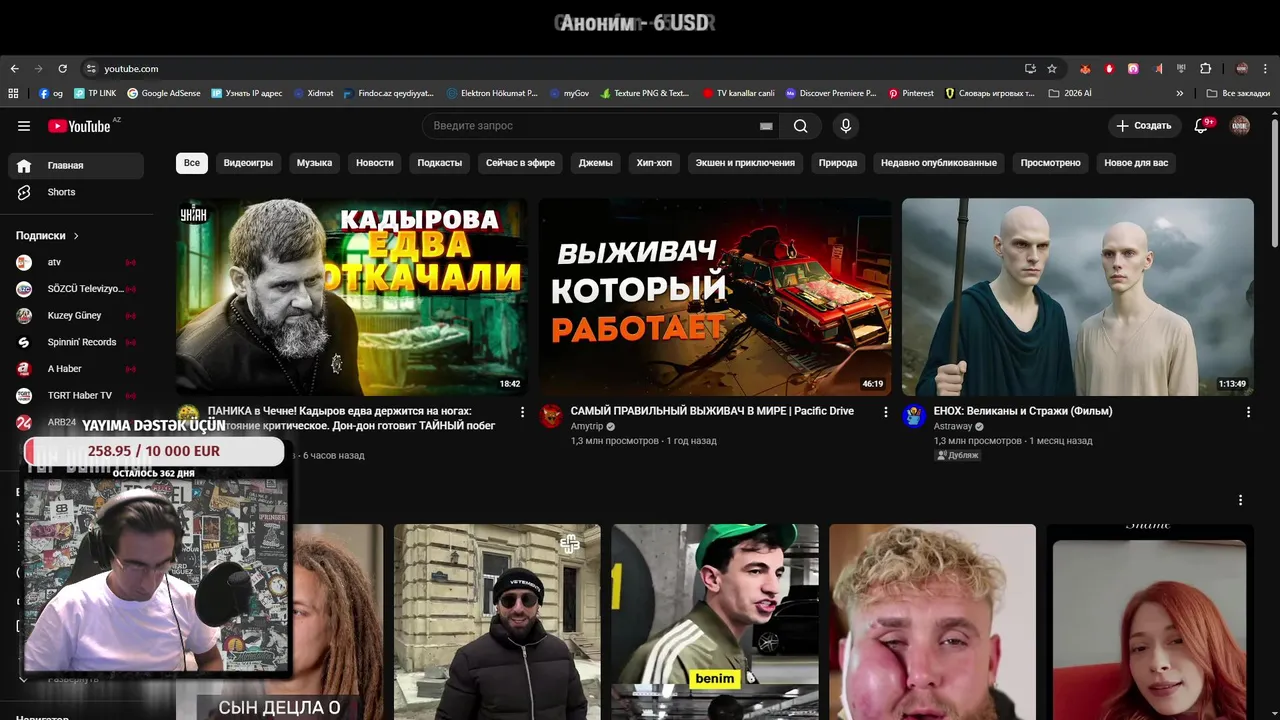Select the Новости filter chip
Image resolution: width=1280 pixels, height=720 pixels.
click(375, 163)
